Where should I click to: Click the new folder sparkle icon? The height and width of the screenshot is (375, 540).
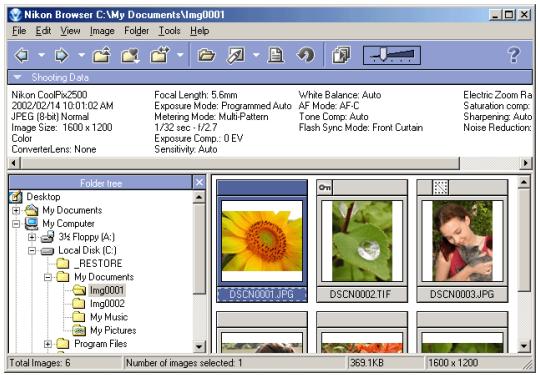[160, 55]
